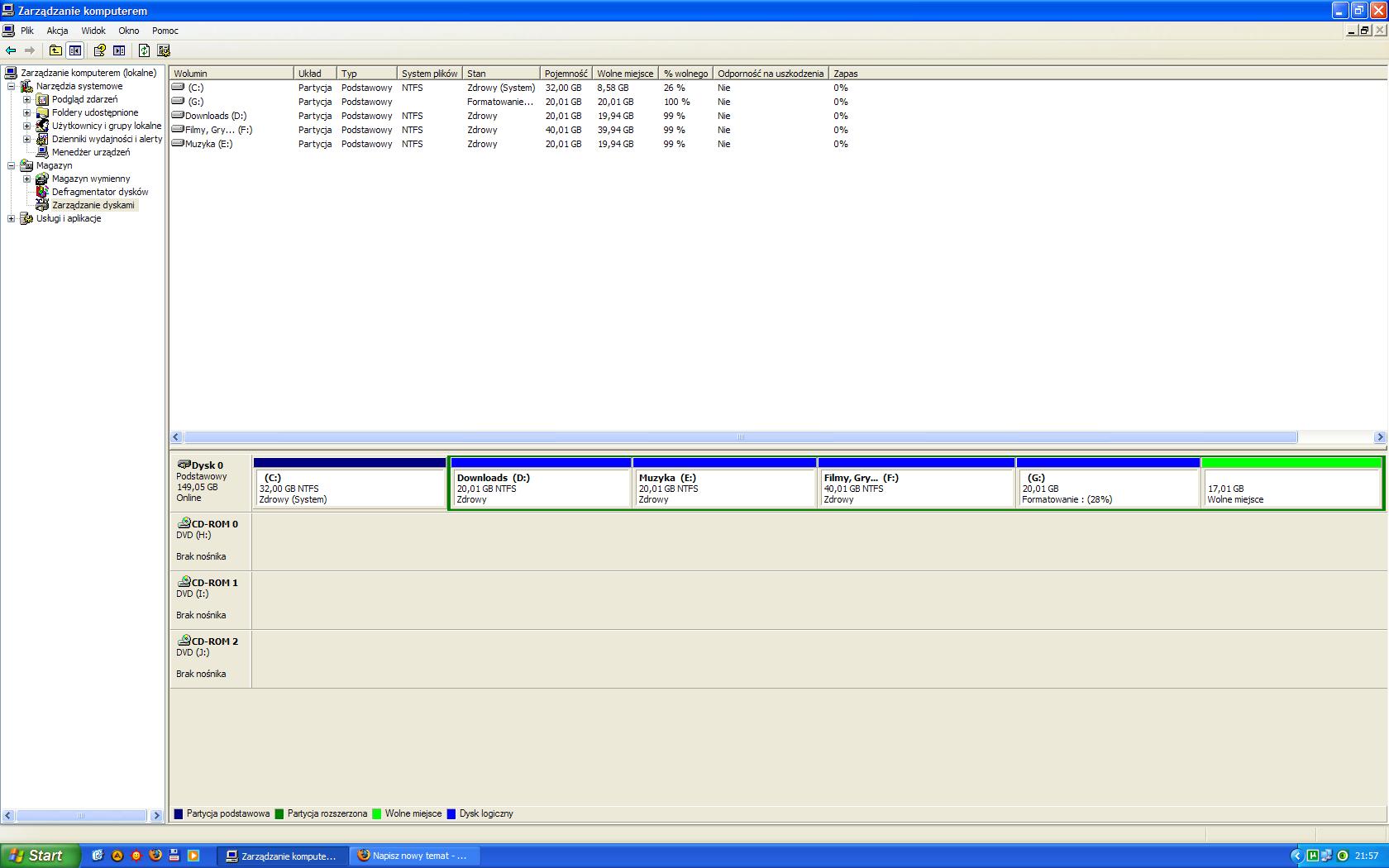Open the Pomoc menu

(x=165, y=31)
